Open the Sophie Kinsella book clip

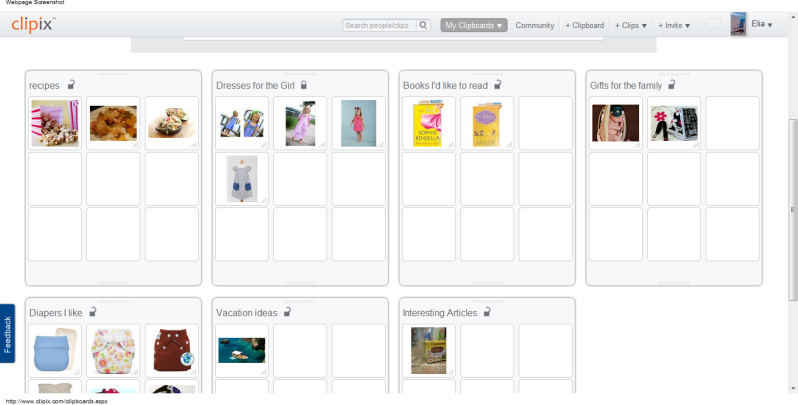pos(429,123)
